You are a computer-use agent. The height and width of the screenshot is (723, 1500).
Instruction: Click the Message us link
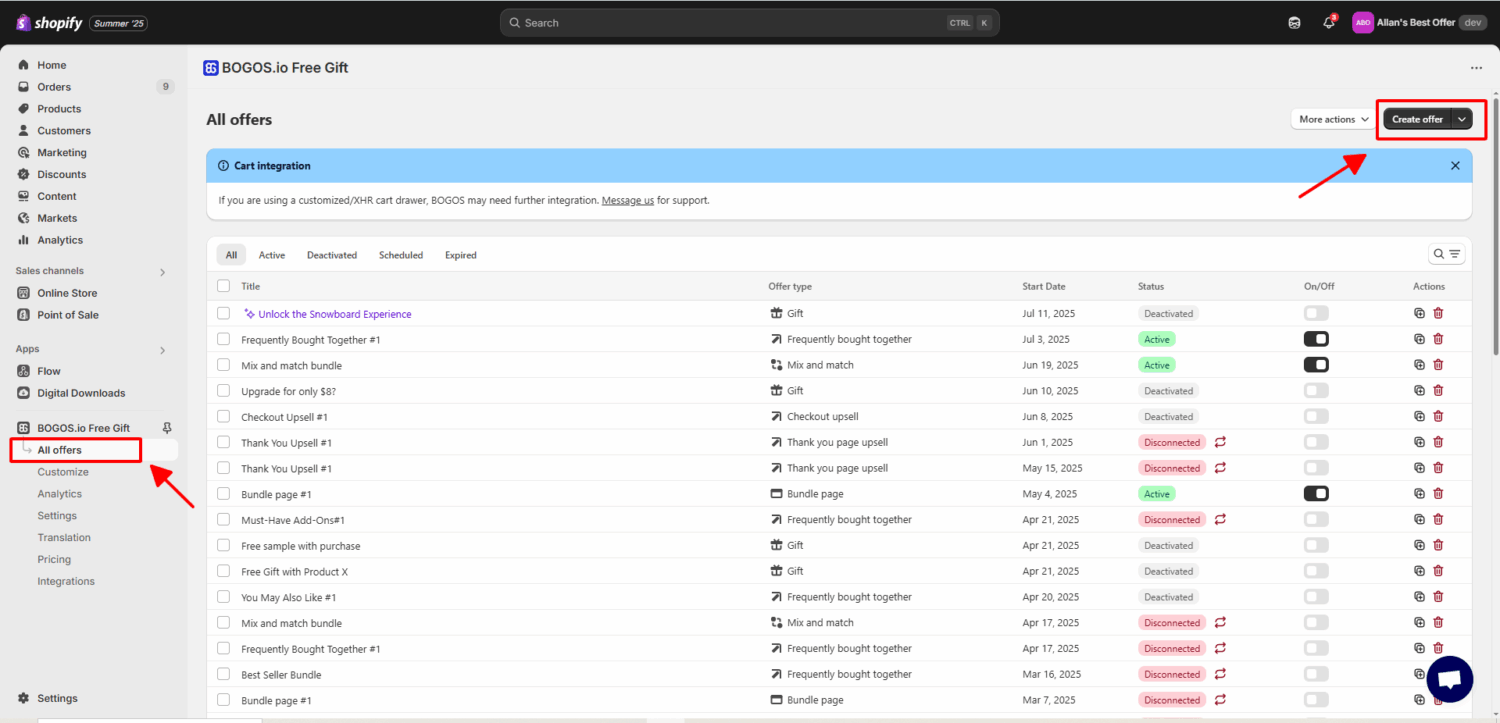click(x=628, y=200)
